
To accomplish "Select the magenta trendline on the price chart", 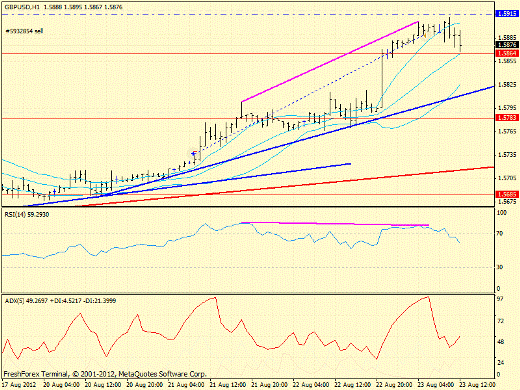I will [329, 62].
